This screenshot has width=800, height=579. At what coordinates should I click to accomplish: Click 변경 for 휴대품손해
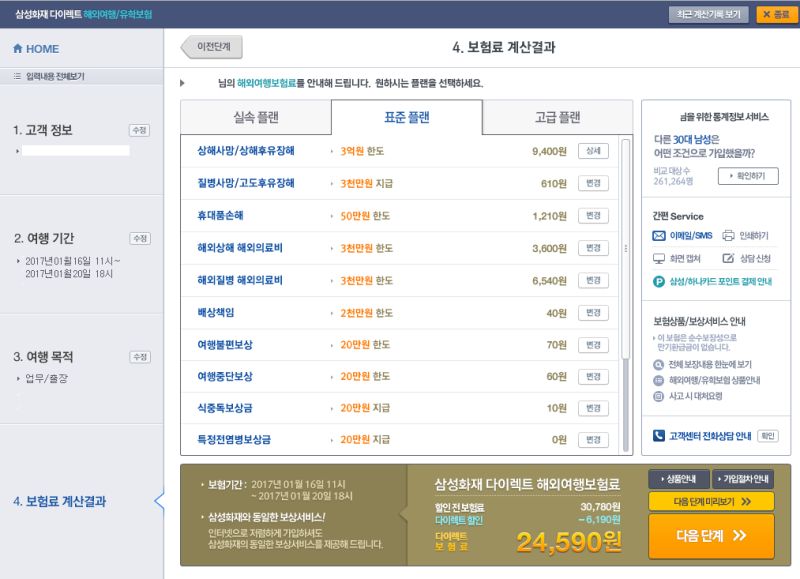click(x=593, y=216)
